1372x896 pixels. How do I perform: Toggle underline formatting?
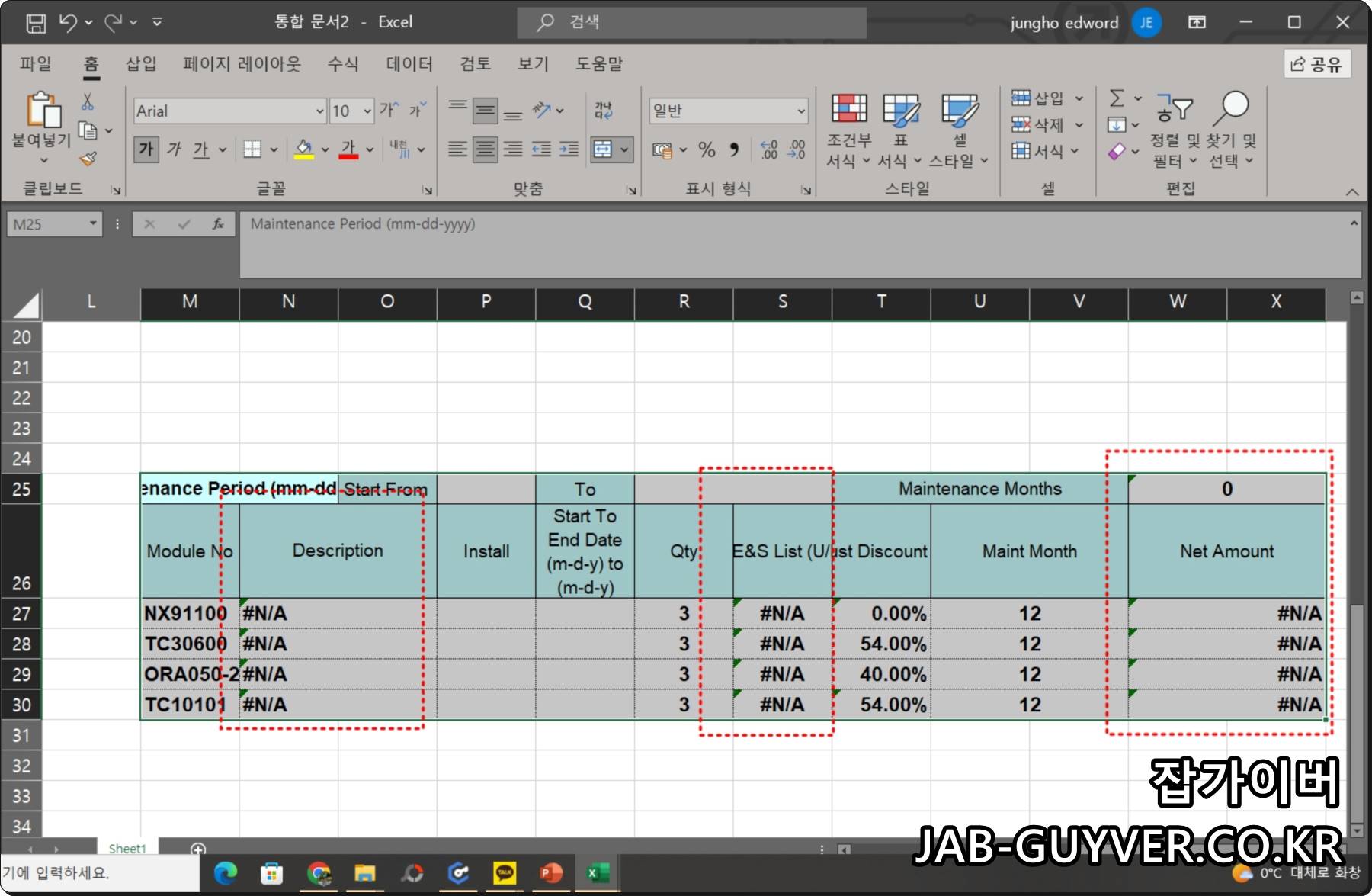coord(200,149)
